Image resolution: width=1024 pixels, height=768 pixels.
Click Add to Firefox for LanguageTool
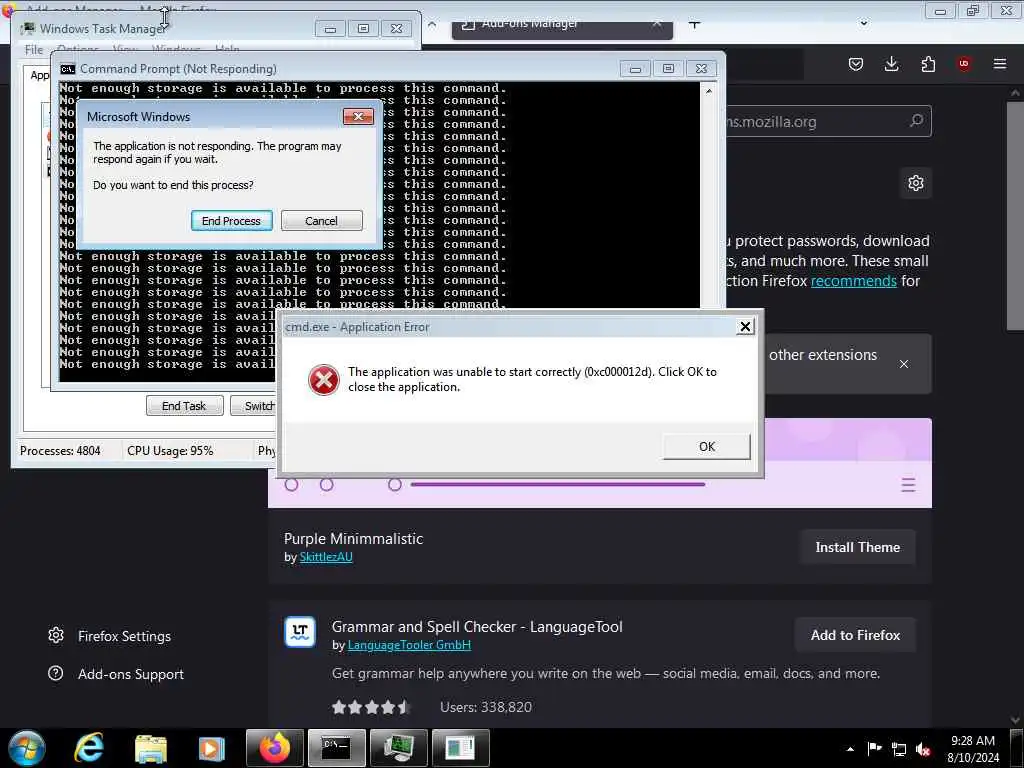(855, 635)
